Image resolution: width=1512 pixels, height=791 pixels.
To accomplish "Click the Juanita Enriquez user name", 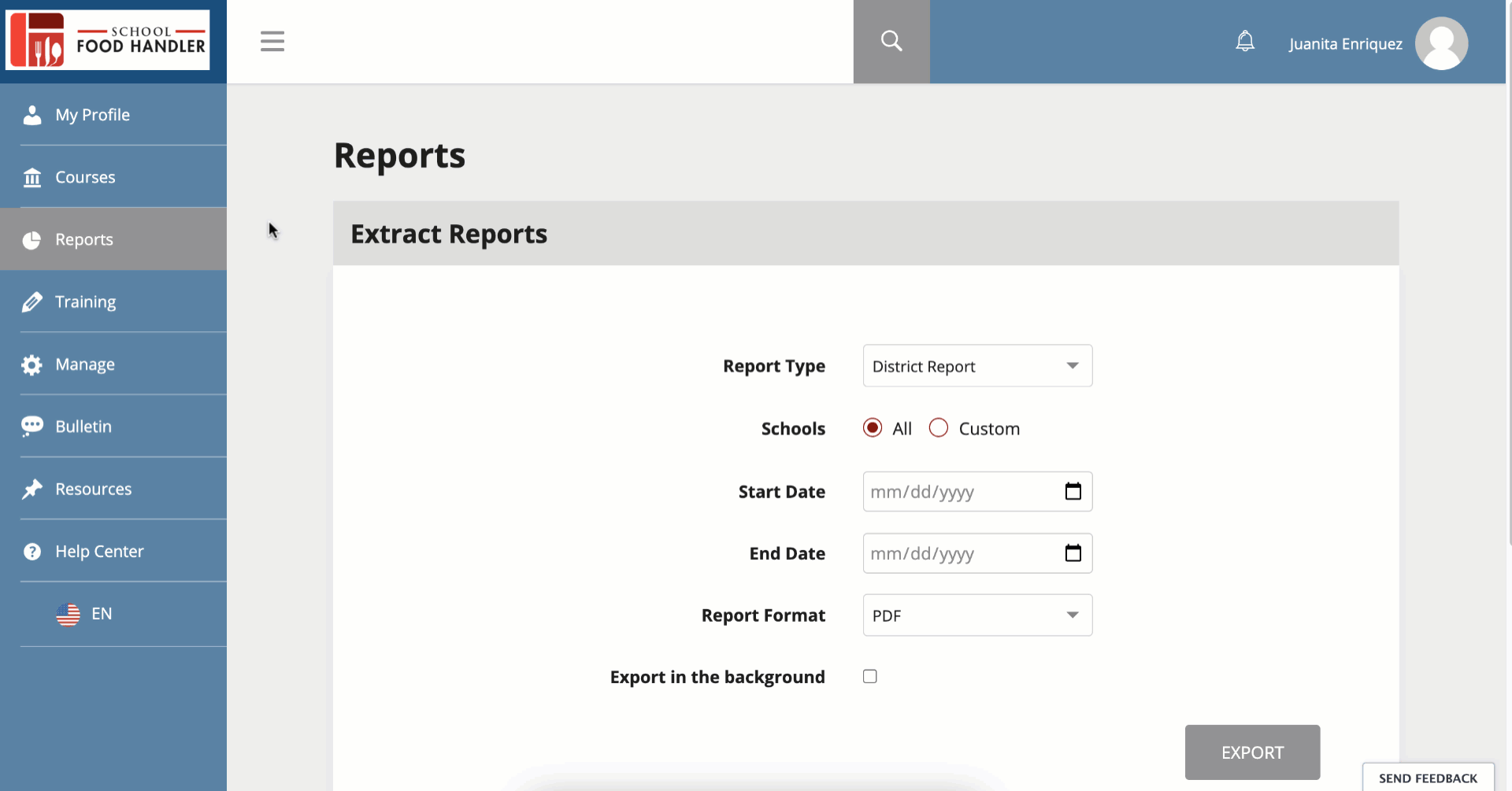I will (1345, 44).
